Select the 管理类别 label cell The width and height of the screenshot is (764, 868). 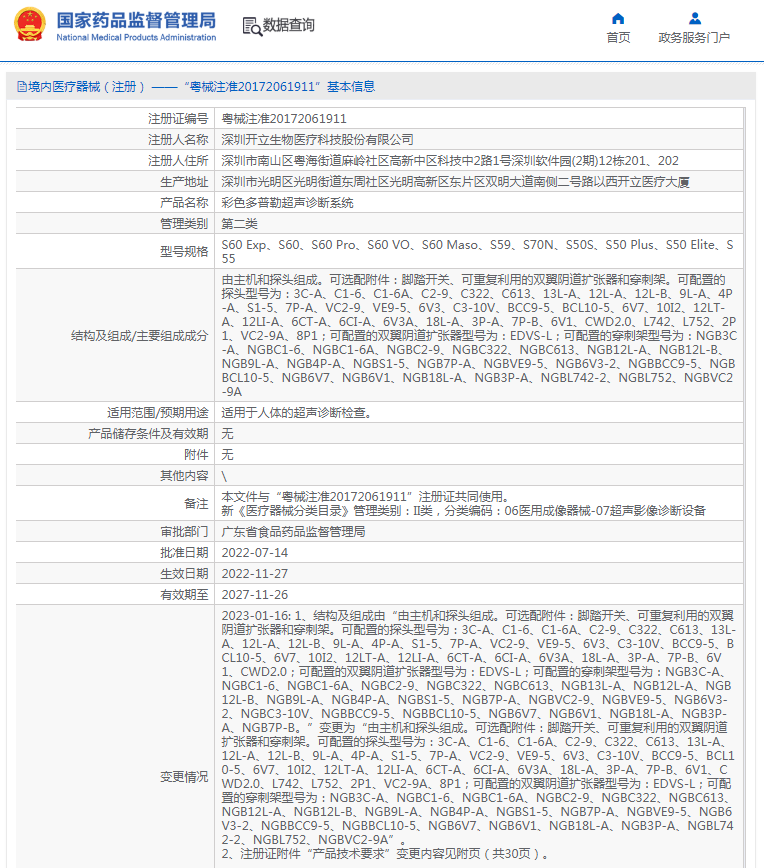(115, 224)
